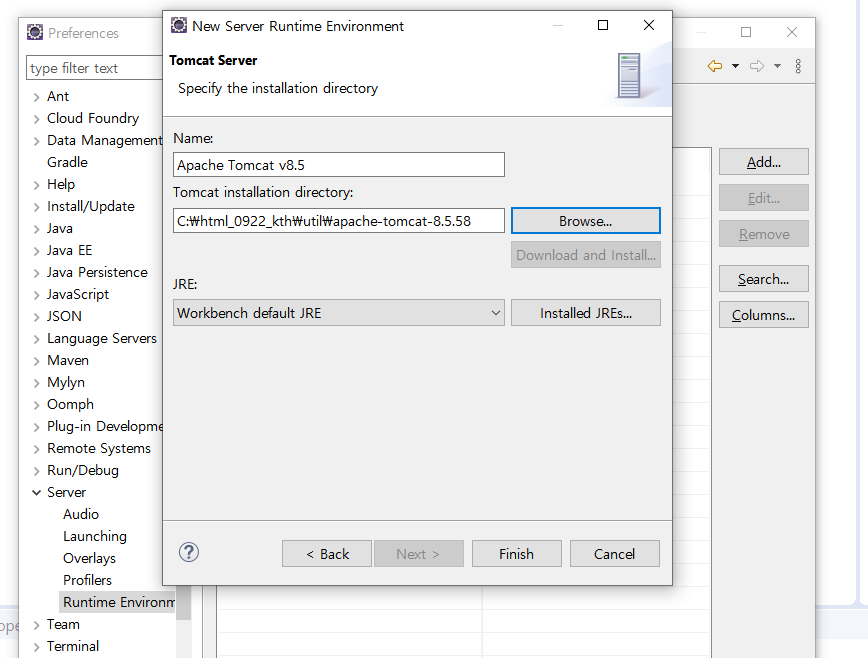Click the Tomcat installation directory field
Image resolution: width=868 pixels, height=658 pixels.
(x=339, y=221)
